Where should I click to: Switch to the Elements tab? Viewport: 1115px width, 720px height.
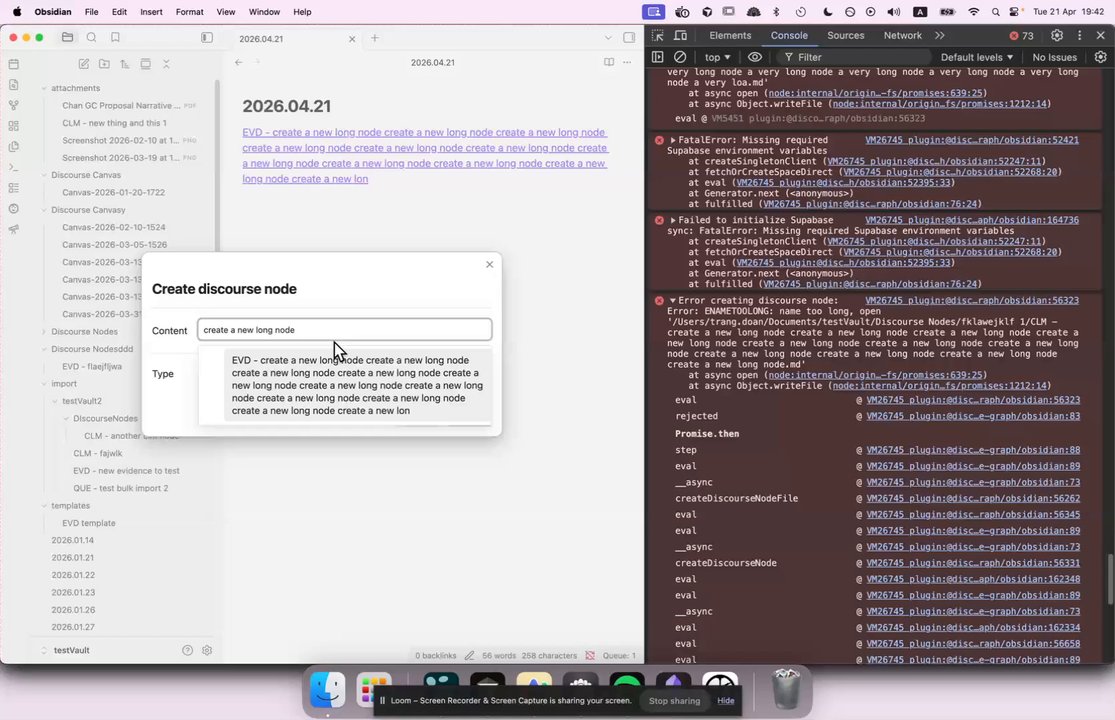coord(730,36)
